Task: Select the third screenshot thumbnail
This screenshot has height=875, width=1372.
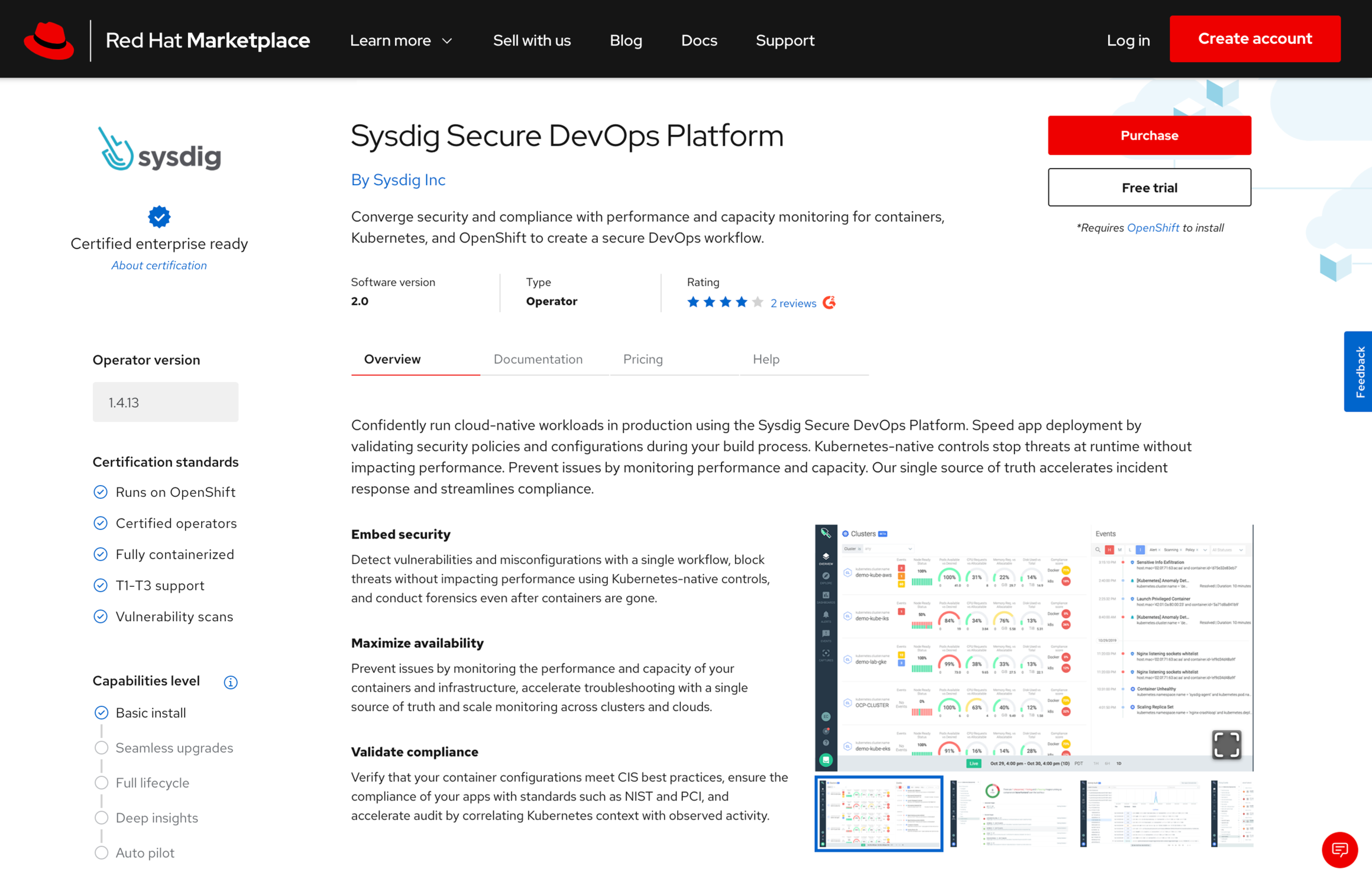Action: point(1139,814)
